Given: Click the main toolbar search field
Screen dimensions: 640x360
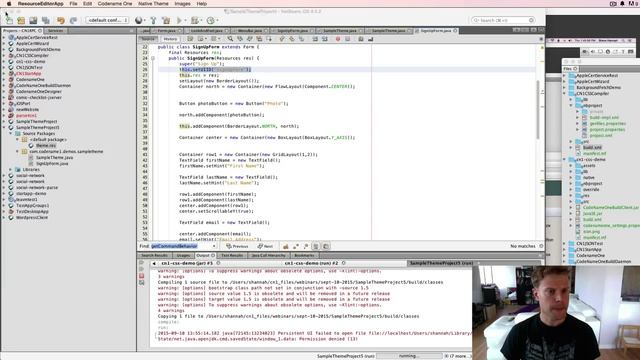Looking at the screenshot, I should (x=503, y=20).
